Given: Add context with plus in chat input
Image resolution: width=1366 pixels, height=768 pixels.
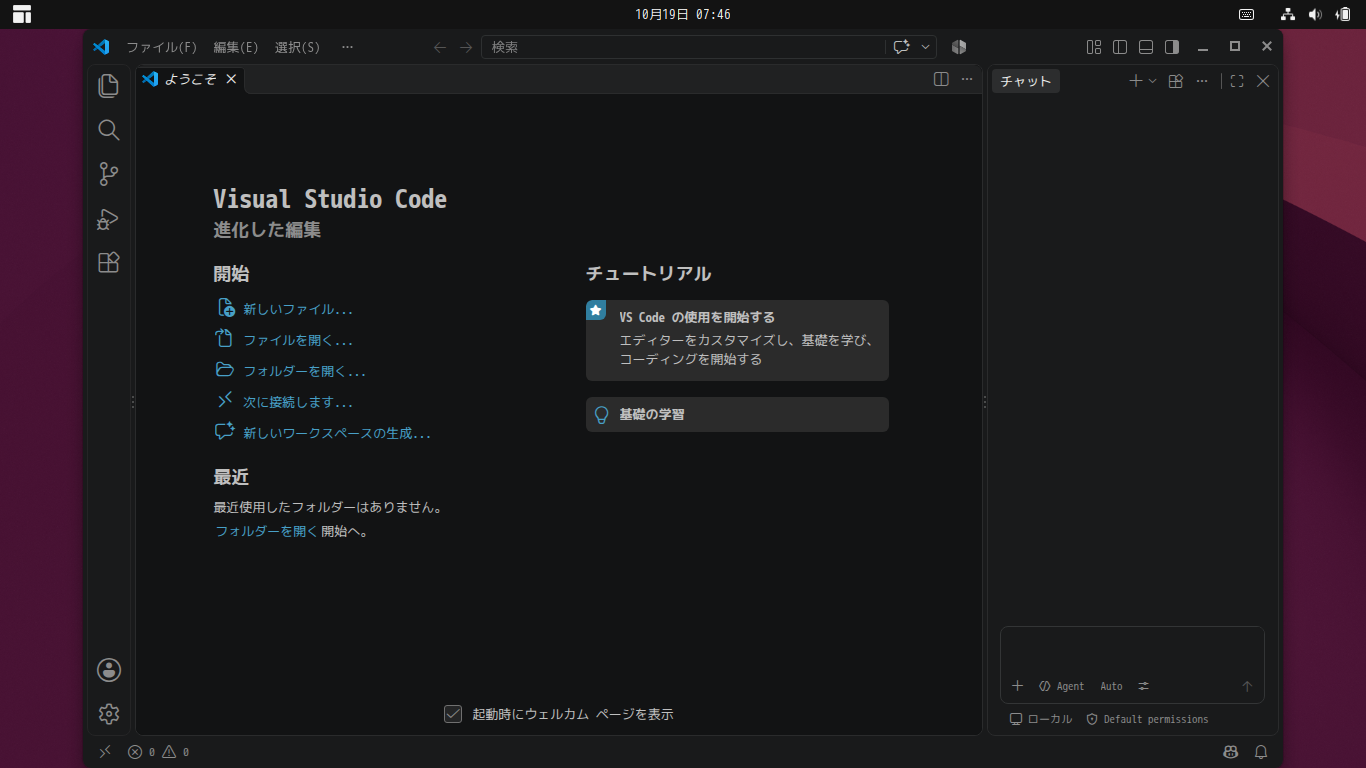Looking at the screenshot, I should [x=1018, y=686].
